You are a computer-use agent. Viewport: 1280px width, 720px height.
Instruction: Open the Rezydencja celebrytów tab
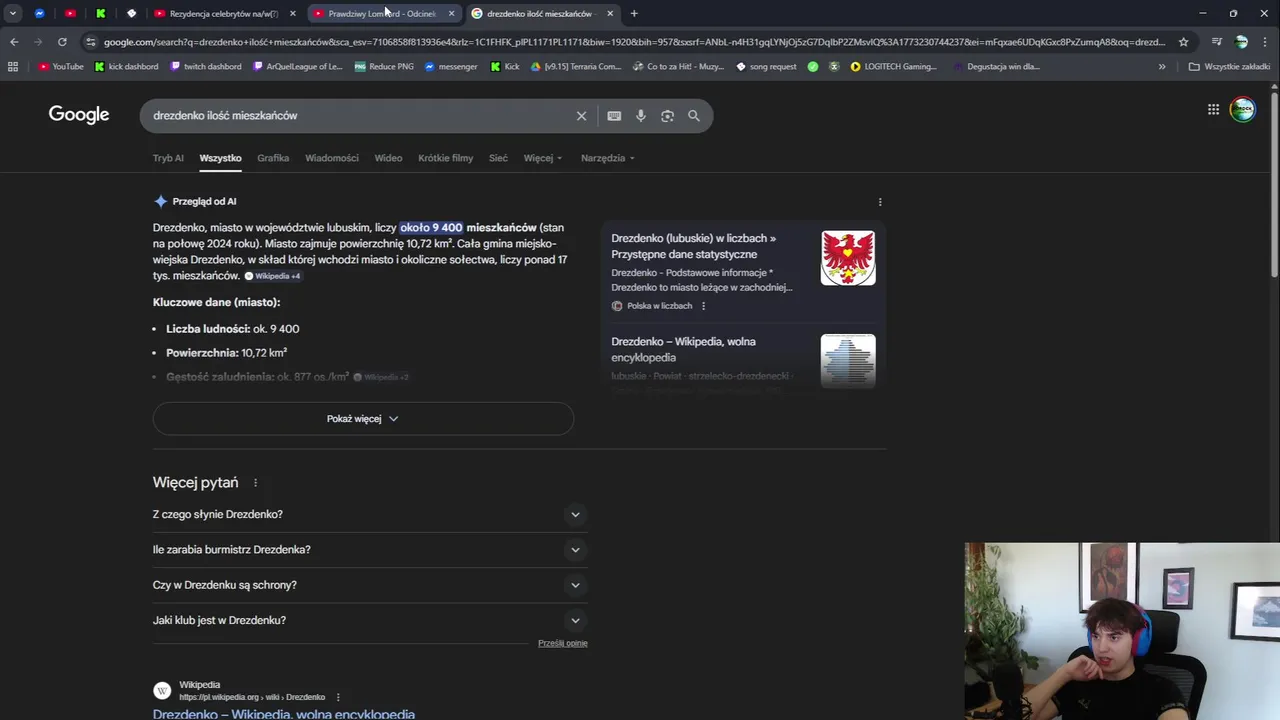(x=222, y=13)
